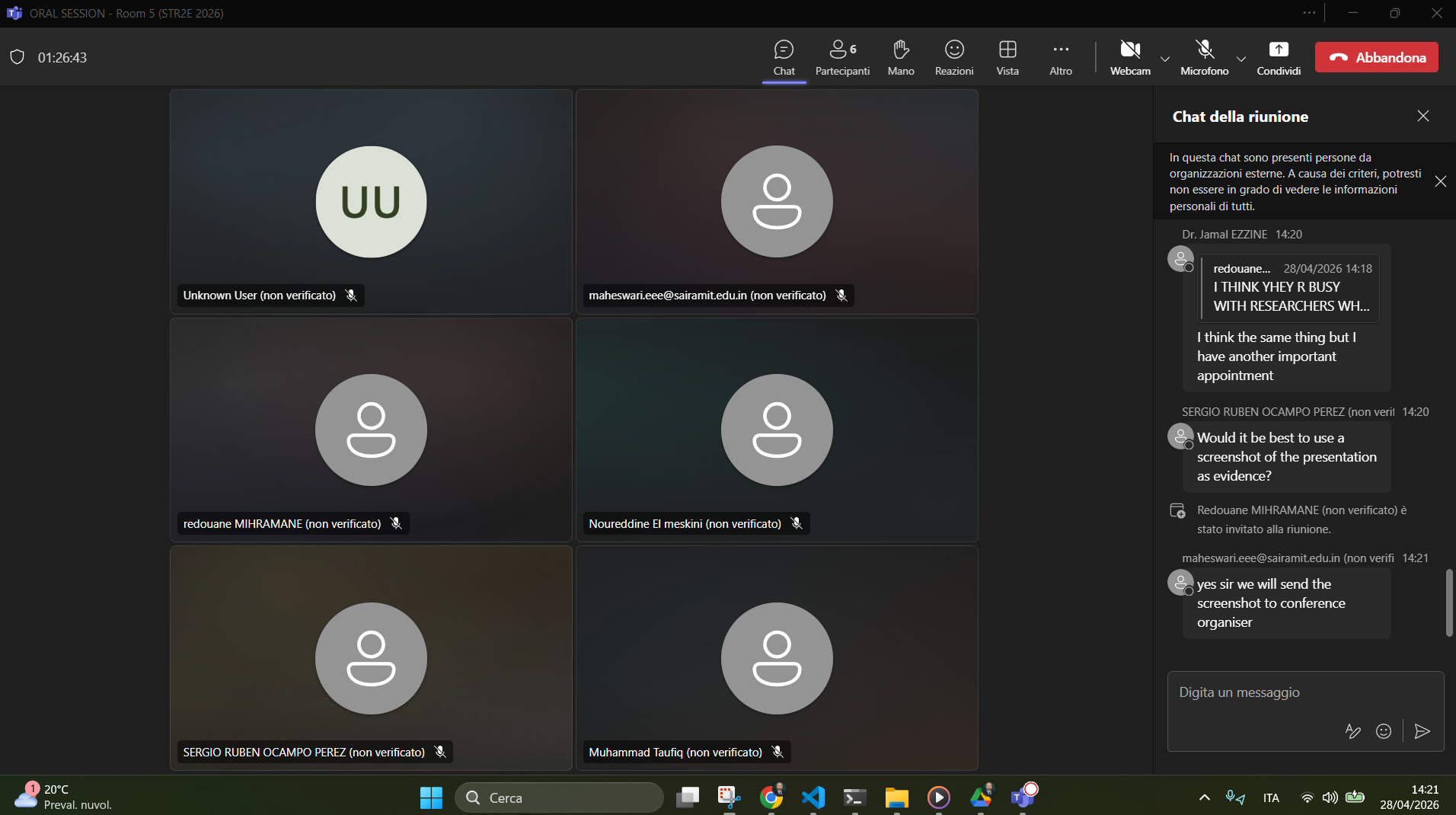Share screen with Condividi icon
Viewport: 1456px width, 815px height.
[1279, 58]
